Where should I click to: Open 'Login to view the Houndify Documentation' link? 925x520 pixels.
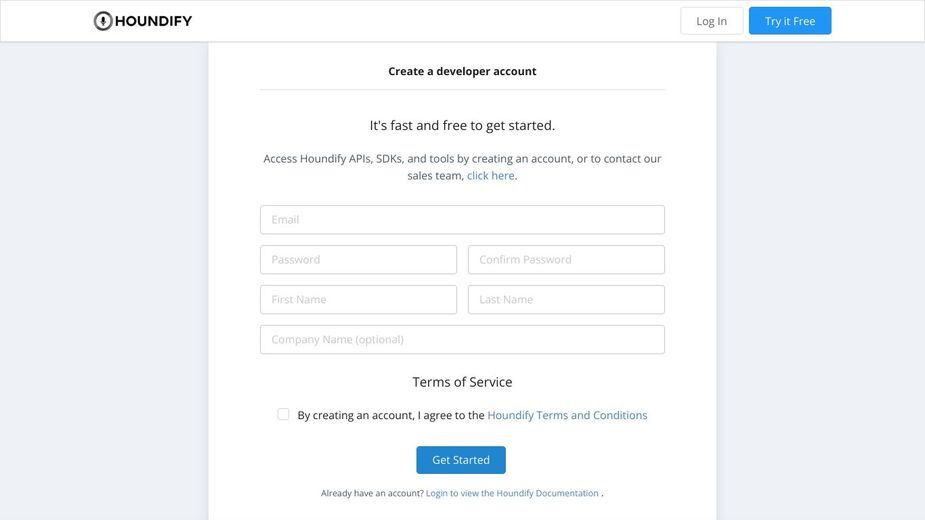point(512,493)
